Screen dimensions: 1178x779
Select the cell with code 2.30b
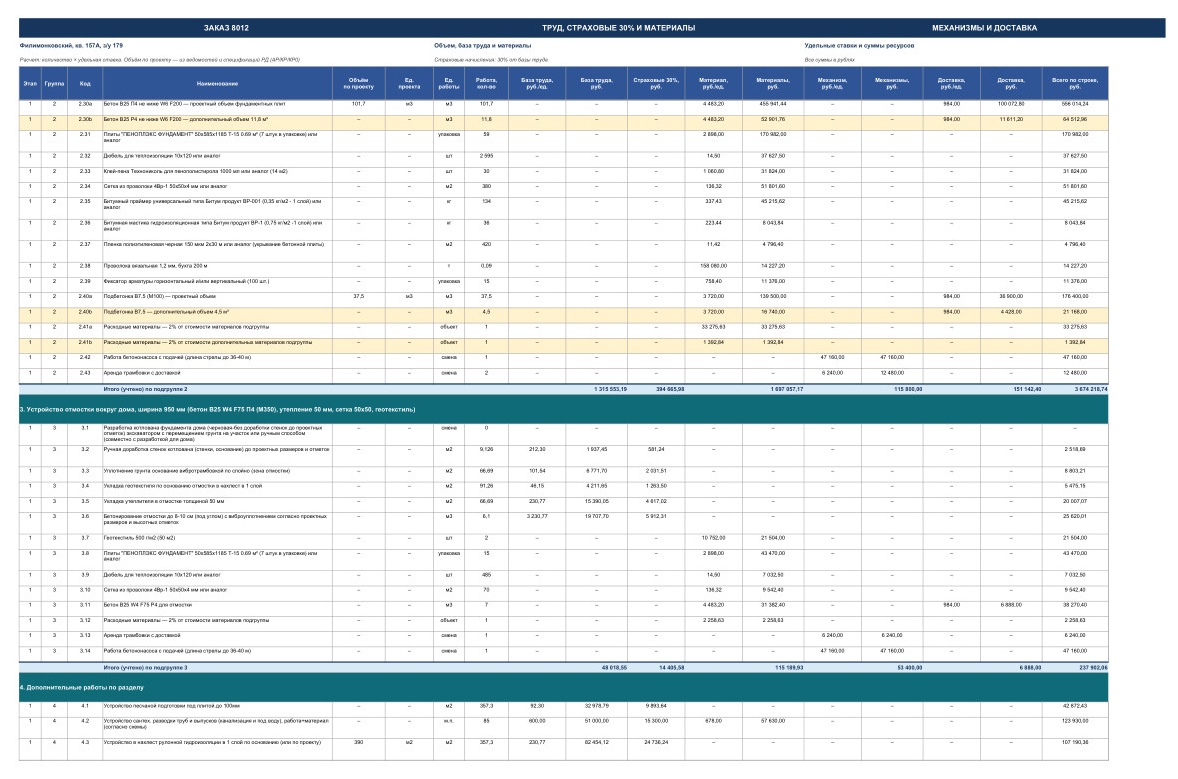(85, 119)
